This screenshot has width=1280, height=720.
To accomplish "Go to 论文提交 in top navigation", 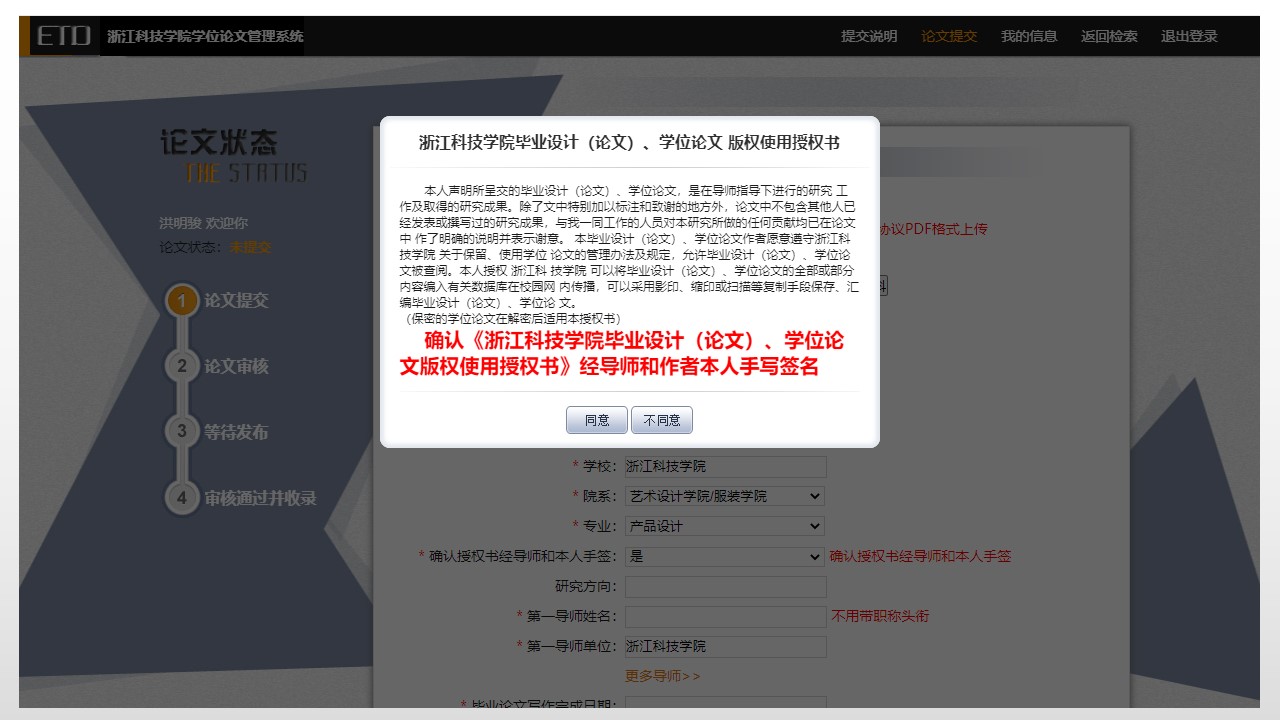I will 949,36.
